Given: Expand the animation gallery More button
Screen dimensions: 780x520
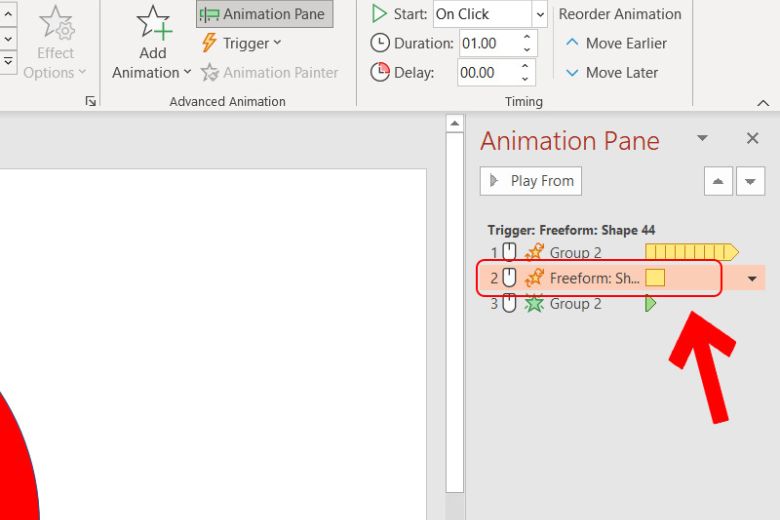Looking at the screenshot, I should 8,62.
